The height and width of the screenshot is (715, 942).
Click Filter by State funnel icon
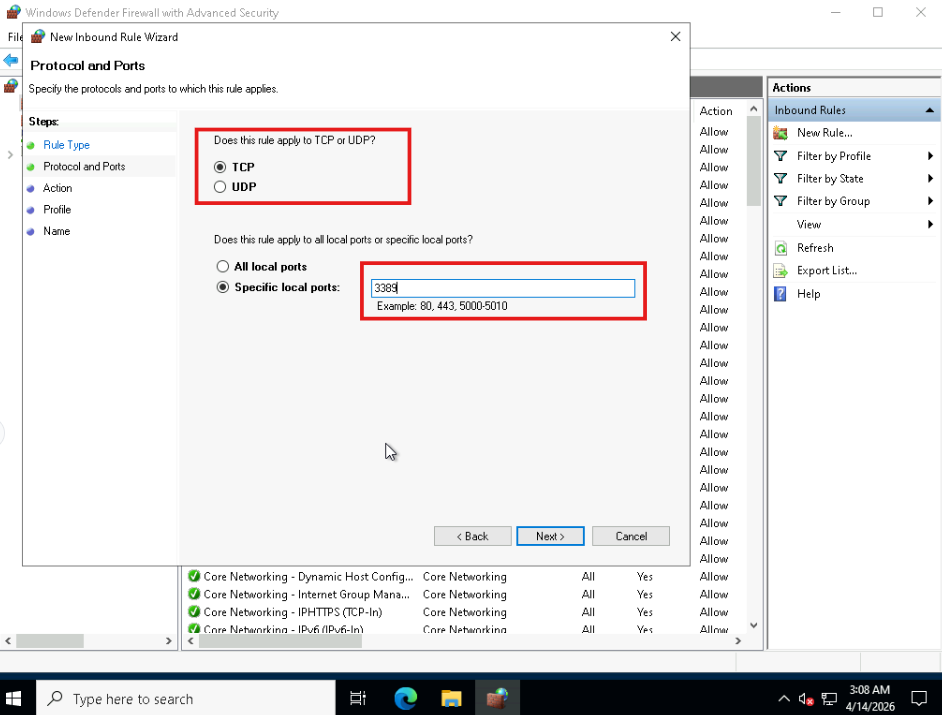780,178
